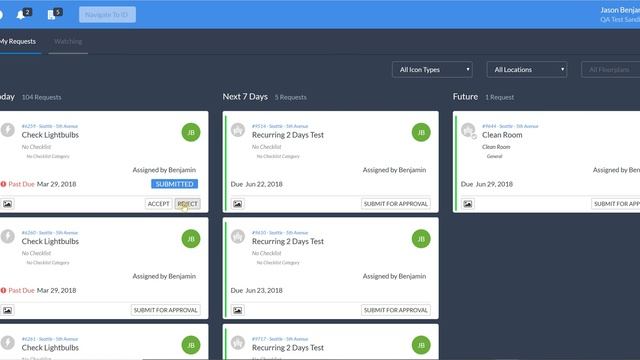The image size is (640, 360).
Task: Click the SUBMITTED status badge
Action: click(175, 184)
